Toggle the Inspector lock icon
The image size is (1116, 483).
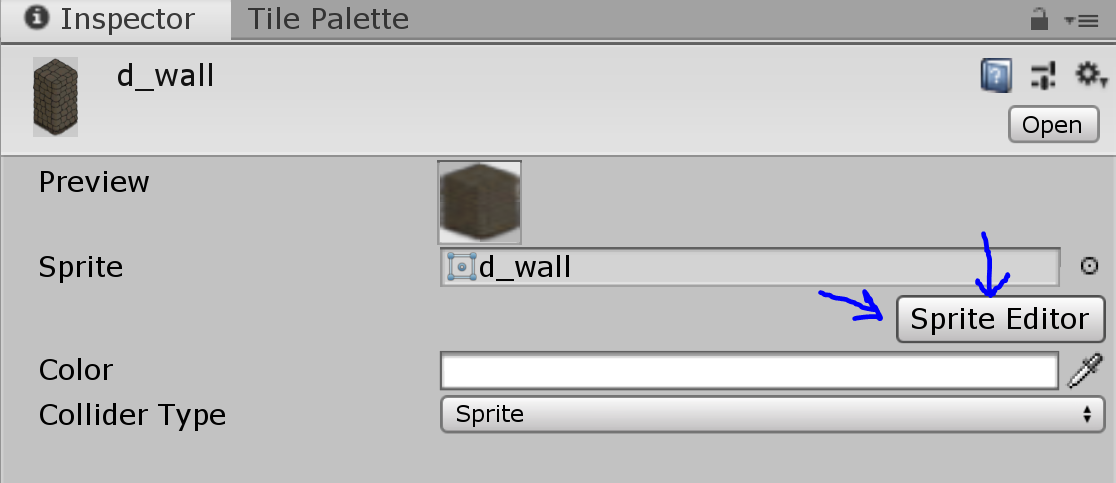click(x=1039, y=19)
